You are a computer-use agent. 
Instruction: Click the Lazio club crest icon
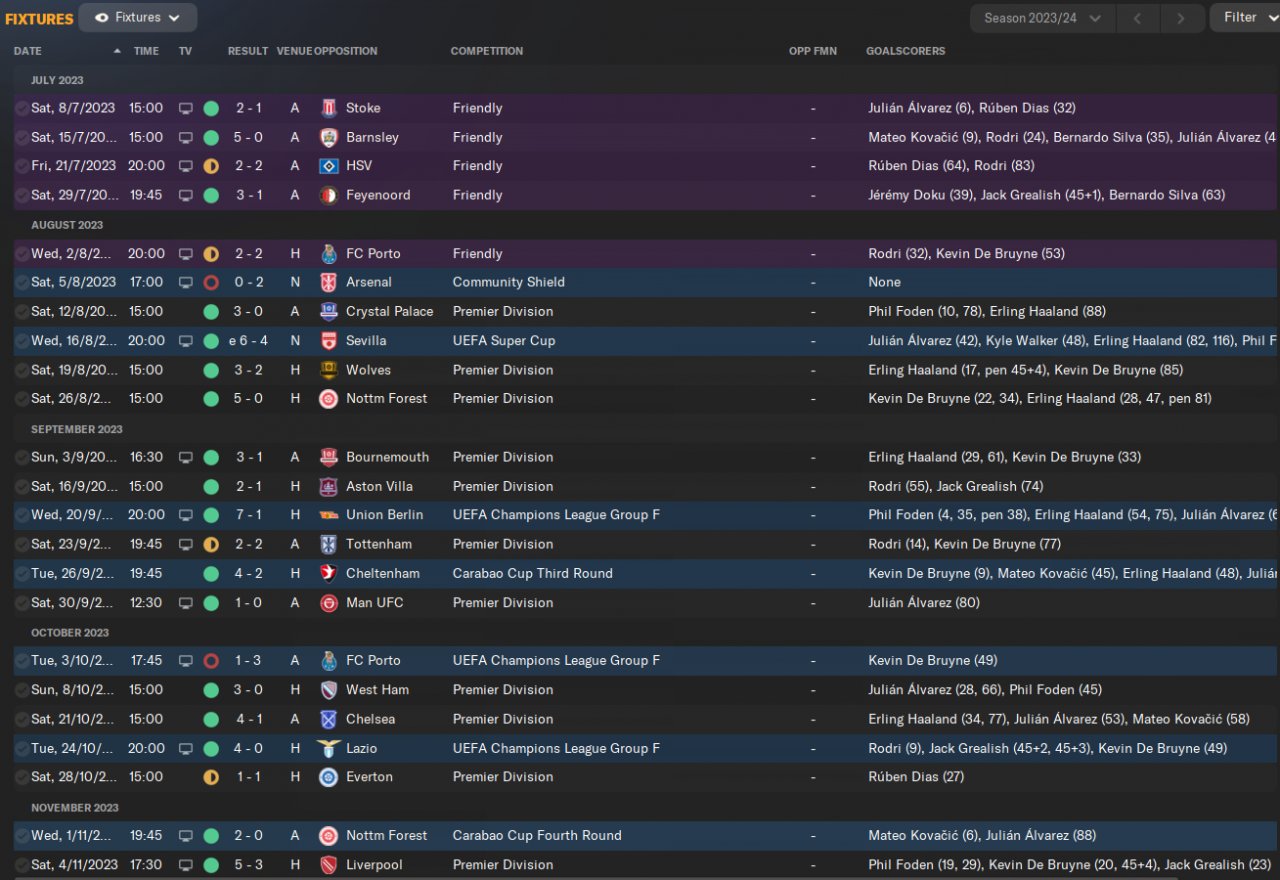[328, 749]
